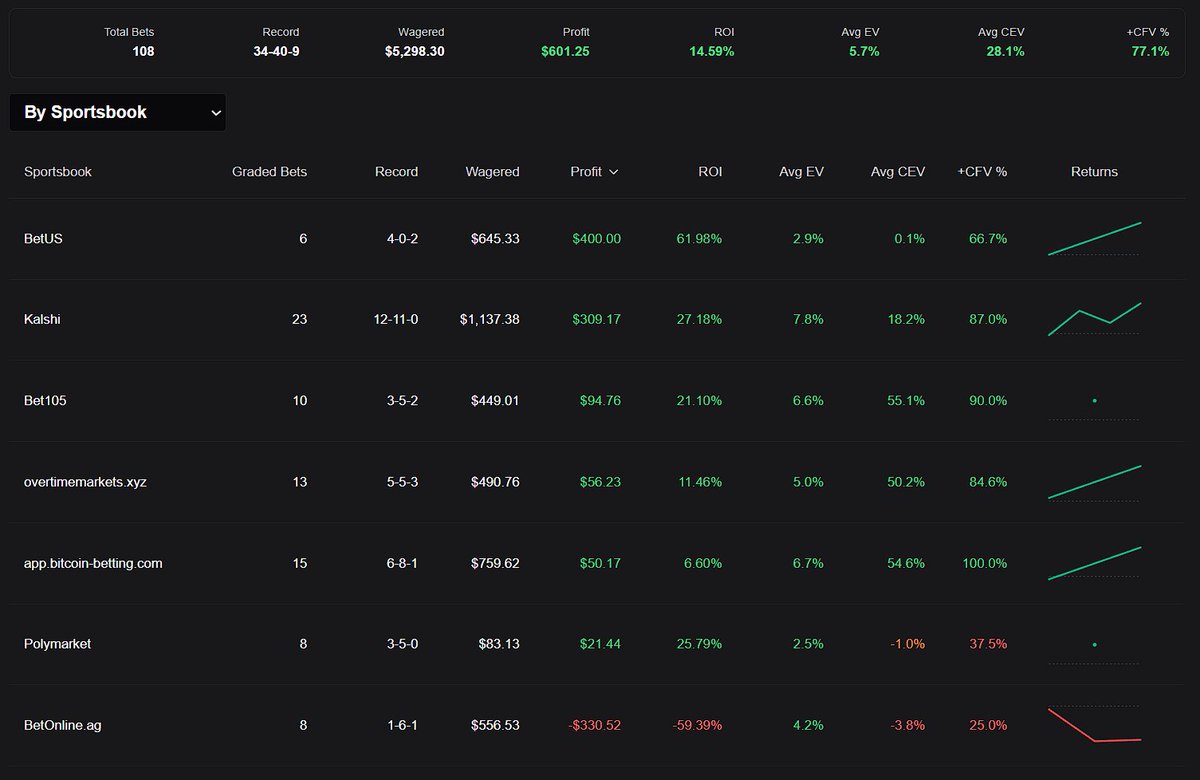Sort by the Record column header

coord(396,172)
